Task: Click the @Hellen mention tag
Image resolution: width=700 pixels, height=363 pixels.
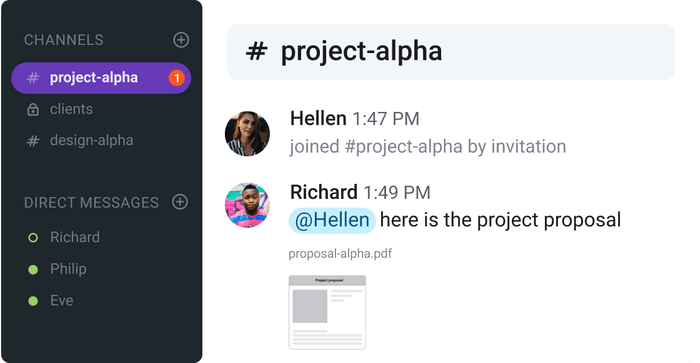Action: pos(332,221)
